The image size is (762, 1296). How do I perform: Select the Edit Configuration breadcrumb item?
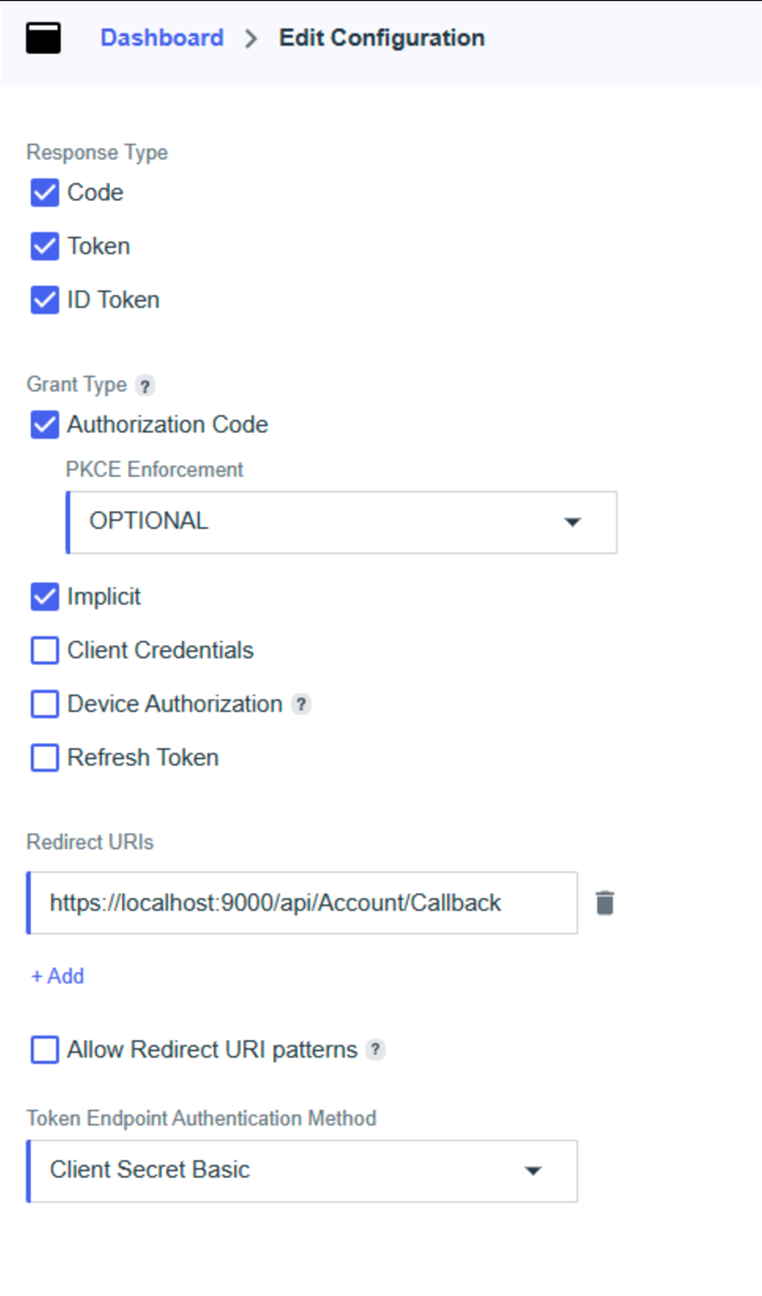point(382,38)
